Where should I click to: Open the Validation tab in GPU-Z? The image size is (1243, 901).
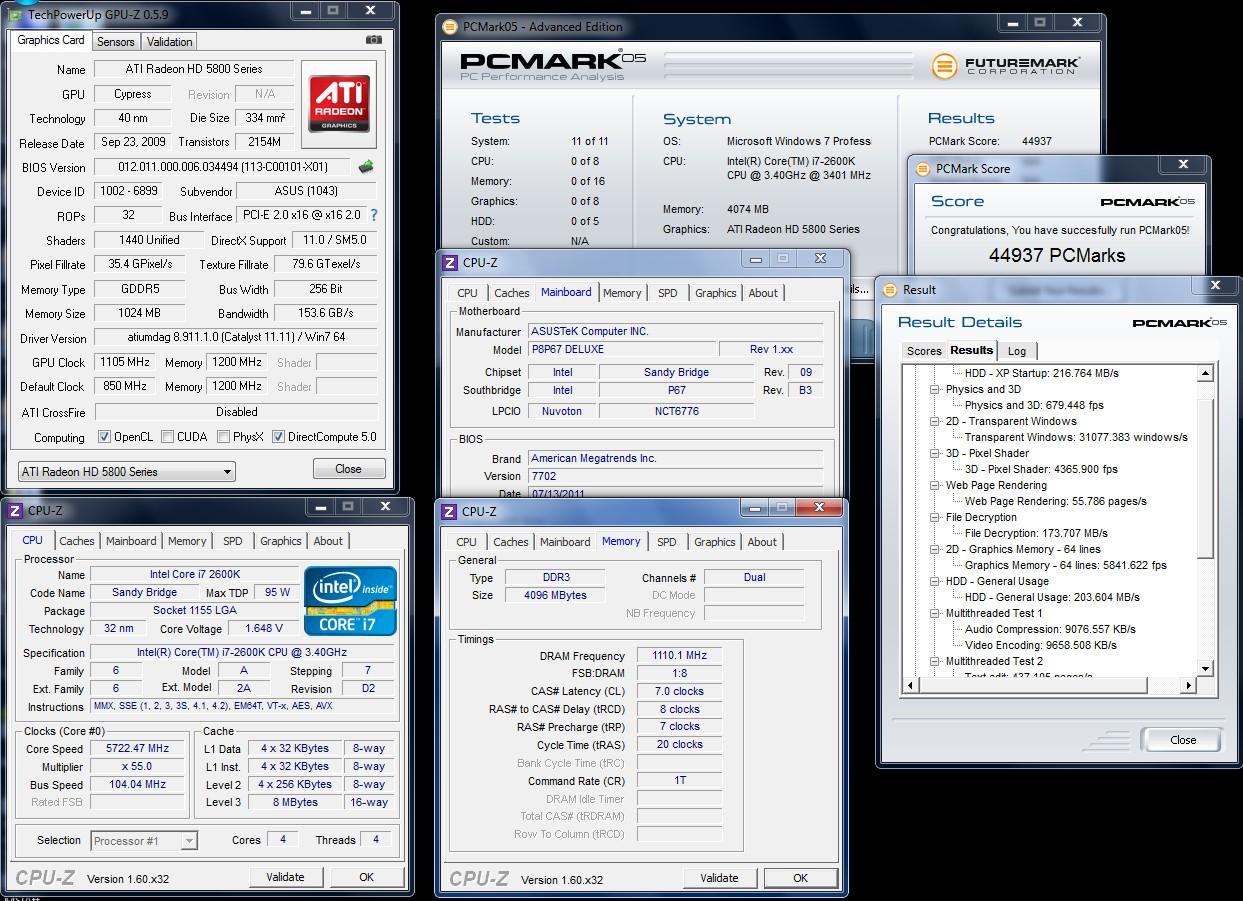[x=169, y=42]
